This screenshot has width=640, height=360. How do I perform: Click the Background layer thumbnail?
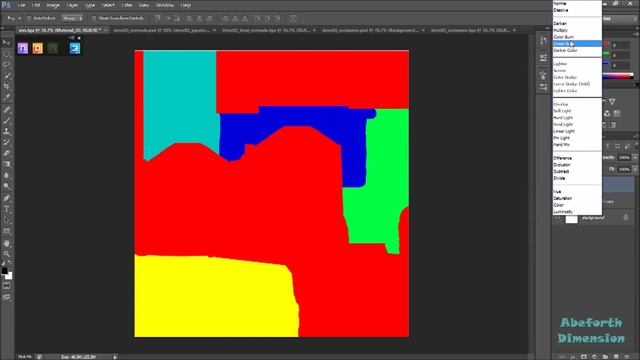(x=571, y=219)
